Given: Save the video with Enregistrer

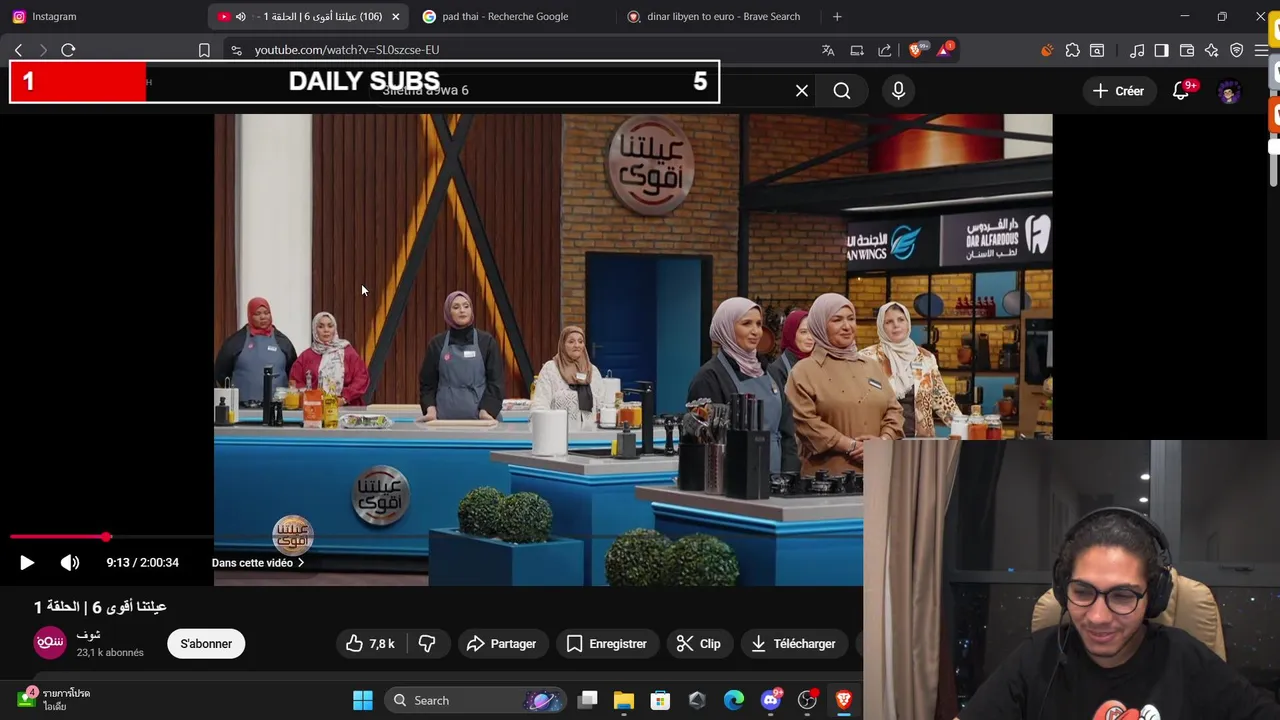Looking at the screenshot, I should pyautogui.click(x=607, y=644).
